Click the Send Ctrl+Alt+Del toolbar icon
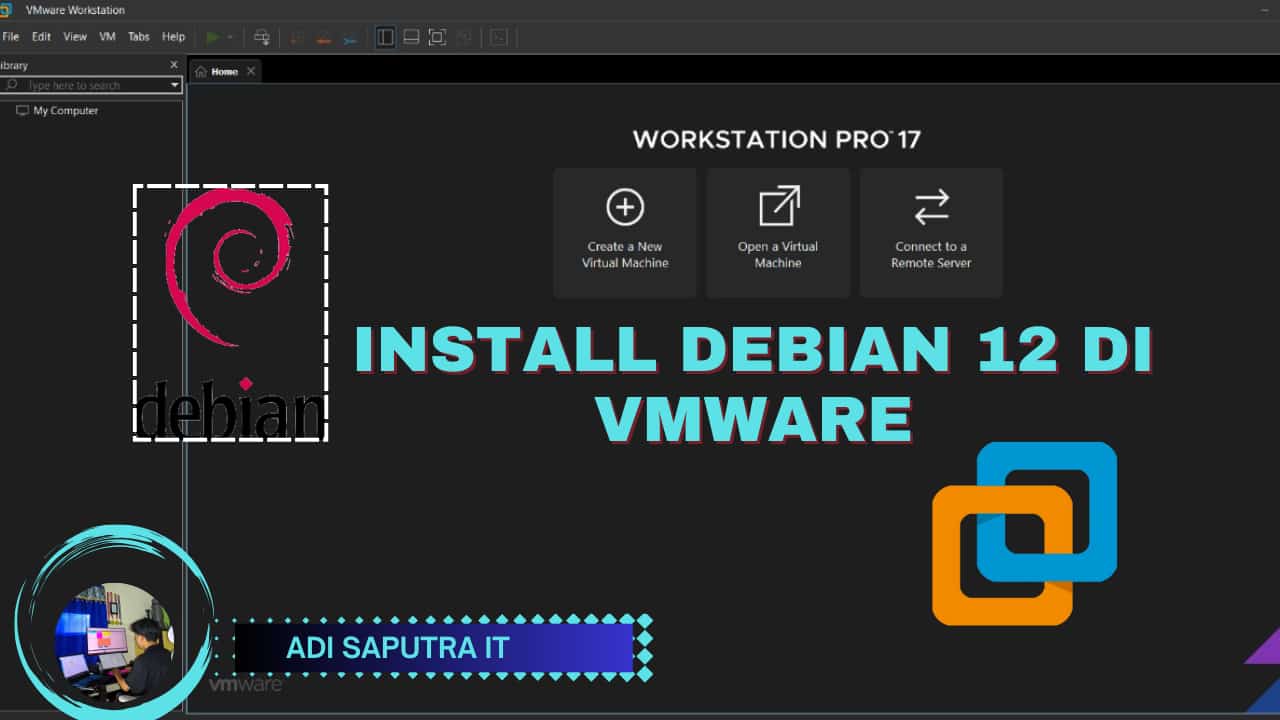This screenshot has height=720, width=1280. 262,37
